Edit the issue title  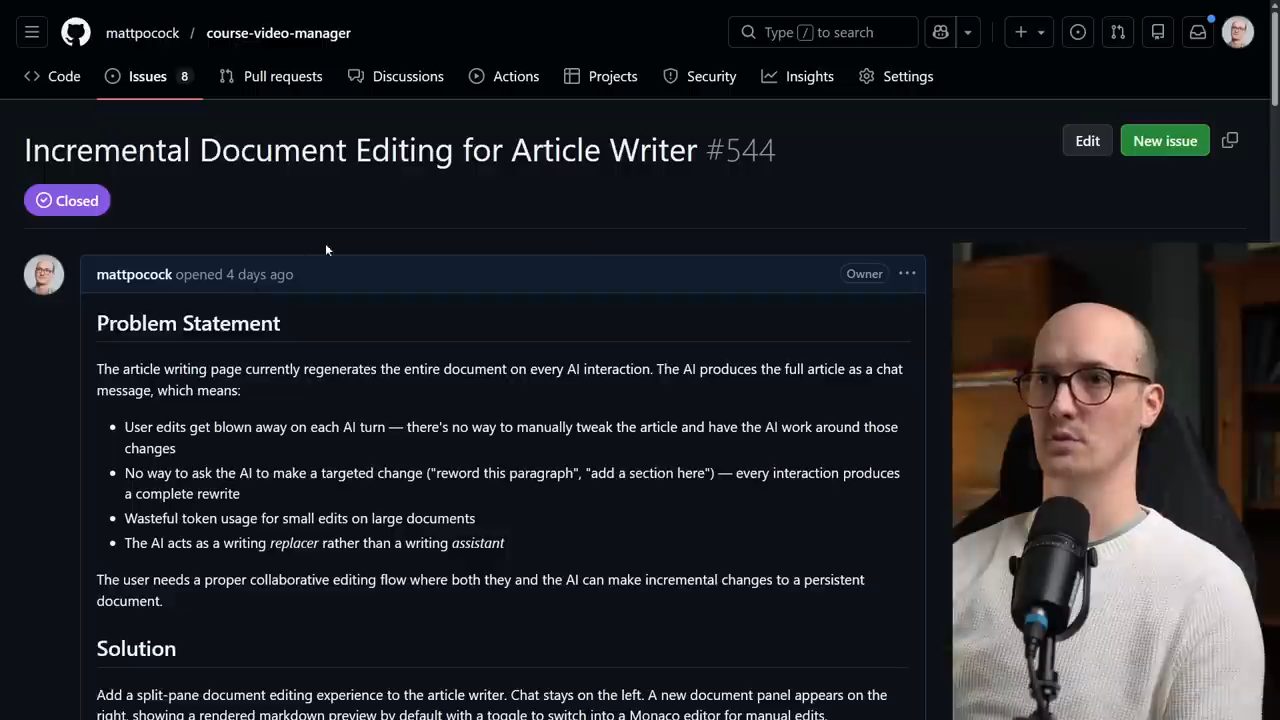click(1087, 141)
